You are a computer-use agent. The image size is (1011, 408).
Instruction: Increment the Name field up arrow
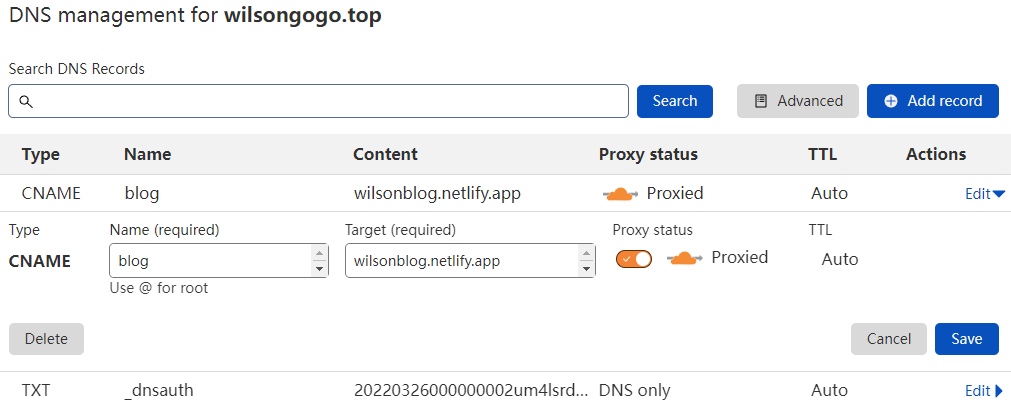pos(320,253)
